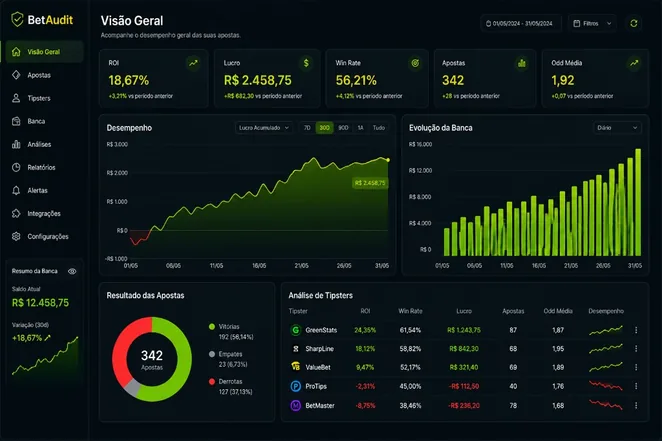
Task: Sort tipsters by Win Rate column header
Action: (410, 311)
